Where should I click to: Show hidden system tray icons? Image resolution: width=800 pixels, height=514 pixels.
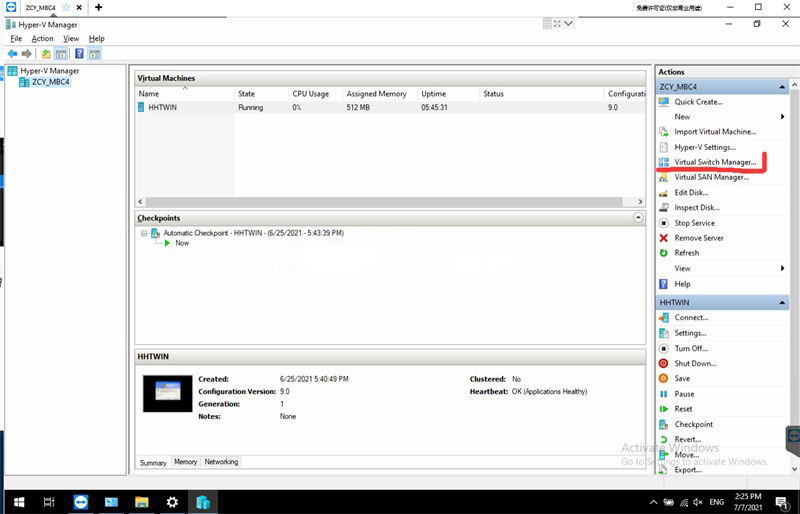(x=653, y=502)
